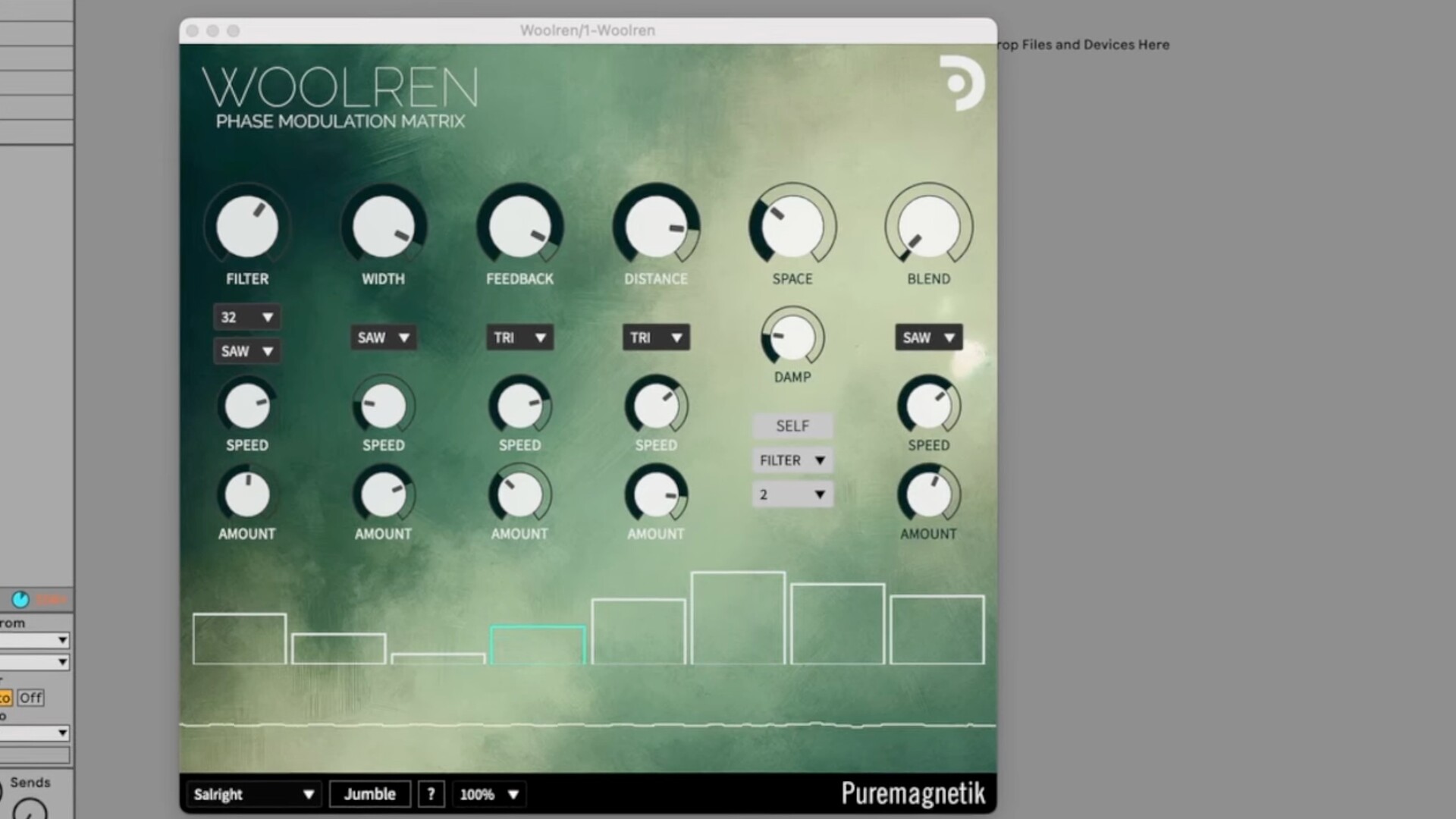The width and height of the screenshot is (1456, 819).
Task: Adjust the WIDTH knob
Action: tap(384, 227)
